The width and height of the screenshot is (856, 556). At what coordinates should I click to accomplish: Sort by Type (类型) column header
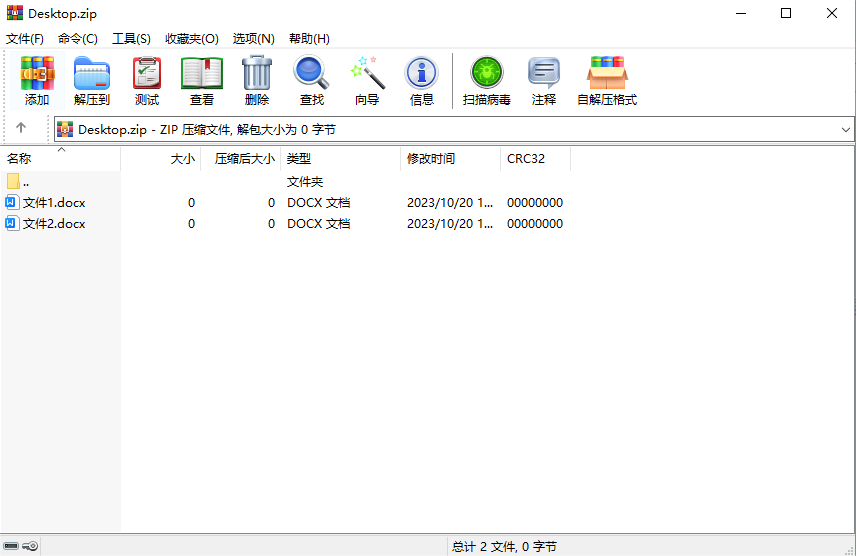point(341,159)
